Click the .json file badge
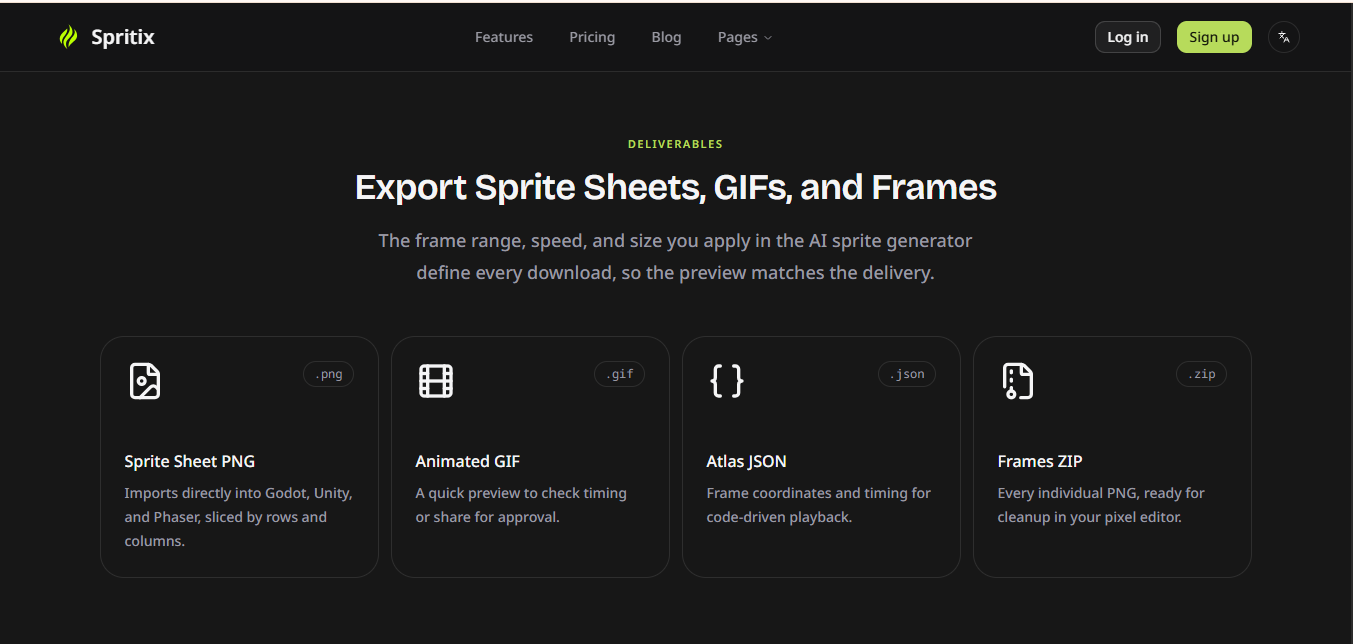Viewport: 1353px width, 644px height. point(907,374)
